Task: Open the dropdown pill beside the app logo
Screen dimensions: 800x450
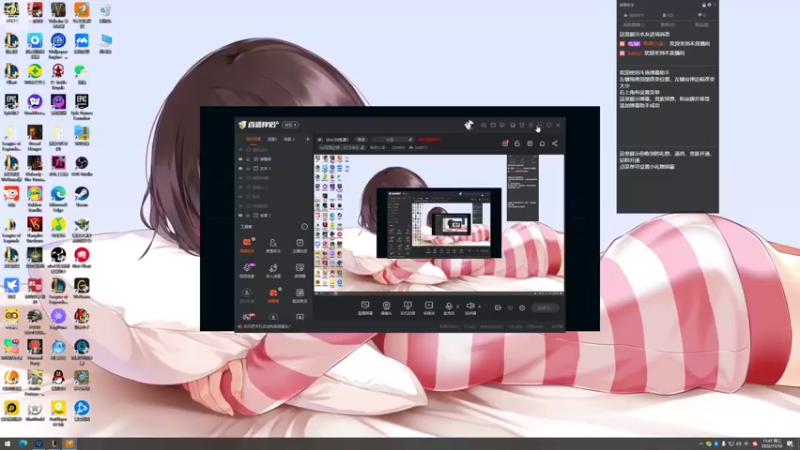Action: tap(291, 125)
